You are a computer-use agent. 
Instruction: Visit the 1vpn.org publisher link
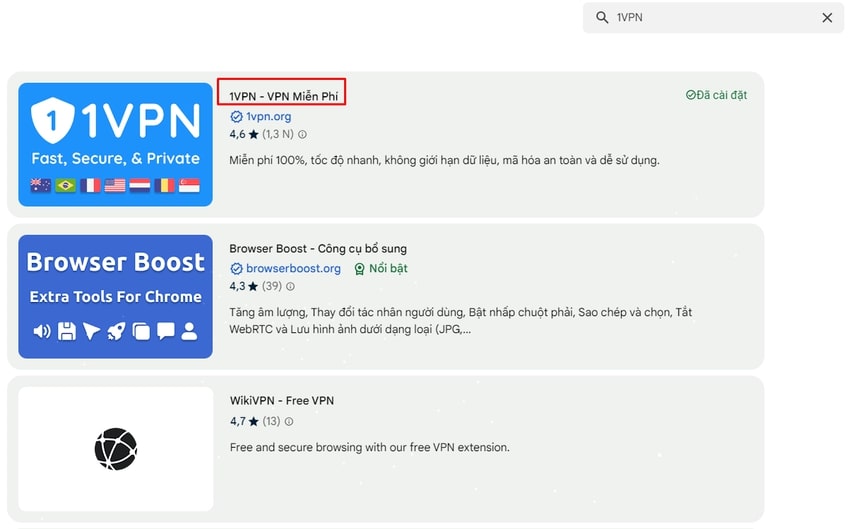(268, 116)
